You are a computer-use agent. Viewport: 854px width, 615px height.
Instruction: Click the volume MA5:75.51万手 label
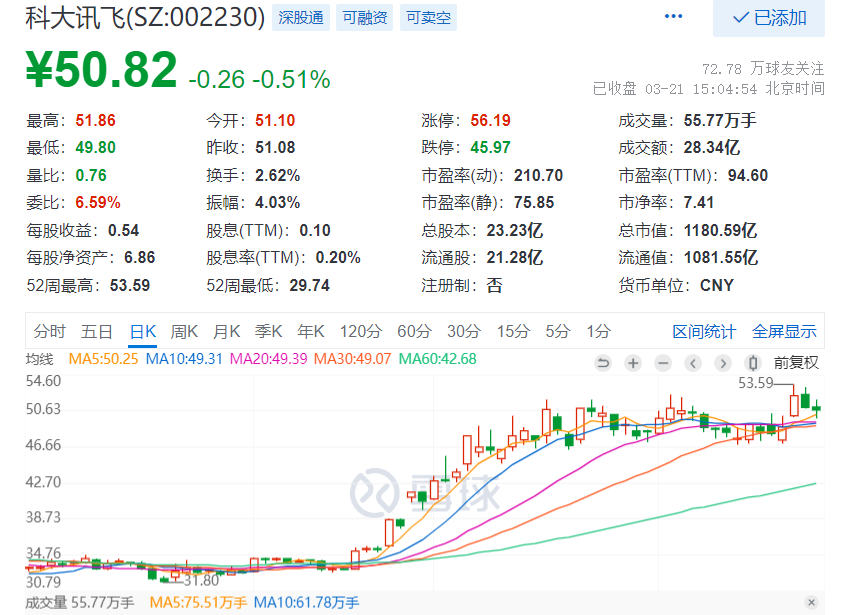[x=198, y=602]
